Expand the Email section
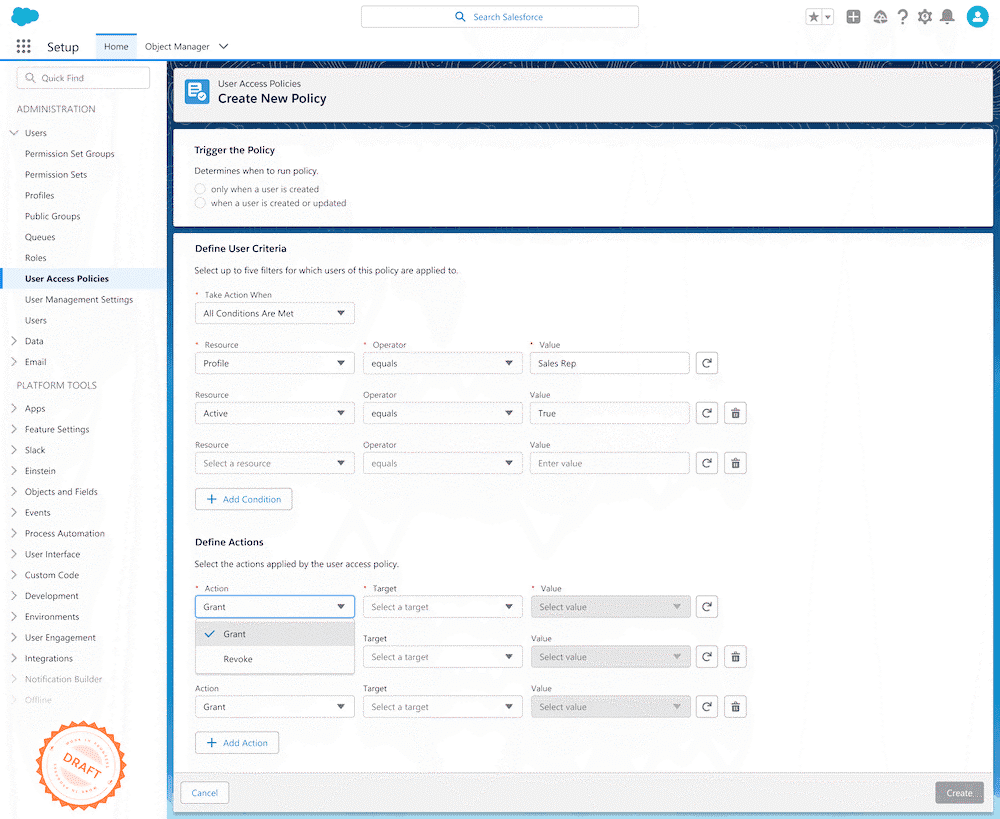Image resolution: width=1000 pixels, height=819 pixels. 14,362
